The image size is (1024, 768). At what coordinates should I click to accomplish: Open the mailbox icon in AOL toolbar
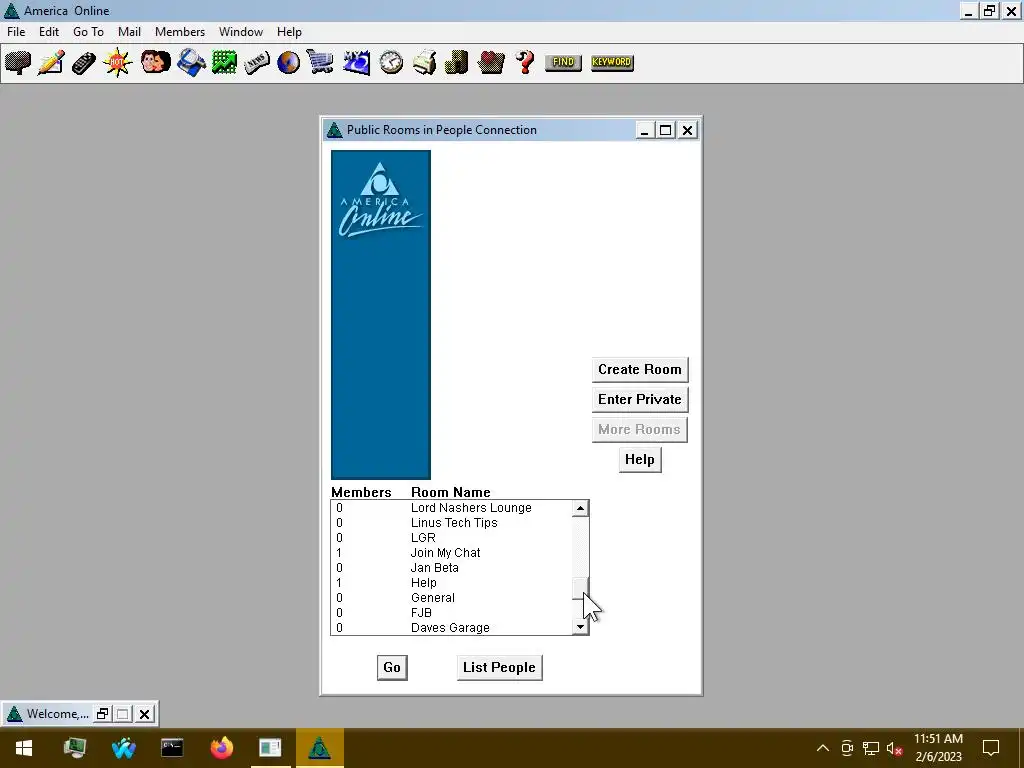18,63
